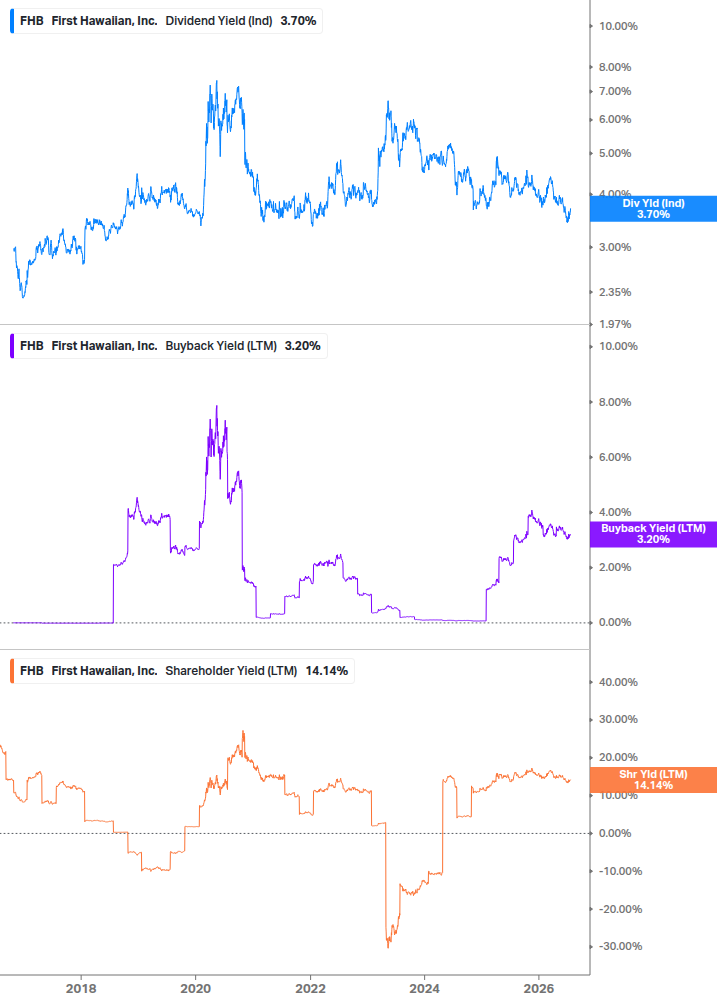Click the 40.00% tick on shareholder yield axis
Viewport: 717px width, 1005px height.
click(618, 682)
